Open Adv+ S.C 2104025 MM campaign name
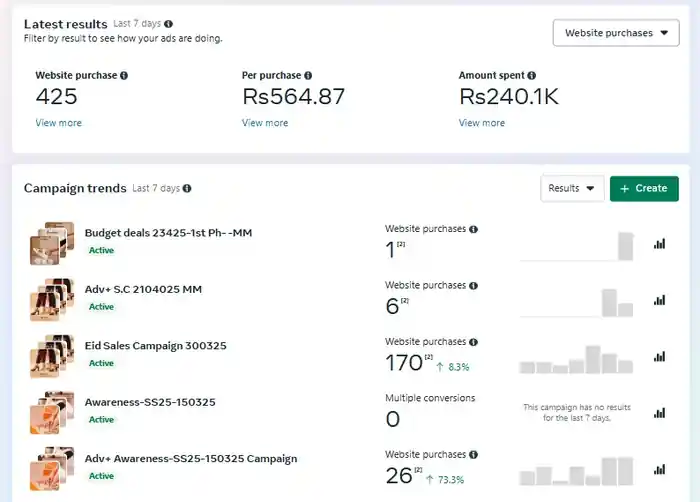 (x=143, y=289)
